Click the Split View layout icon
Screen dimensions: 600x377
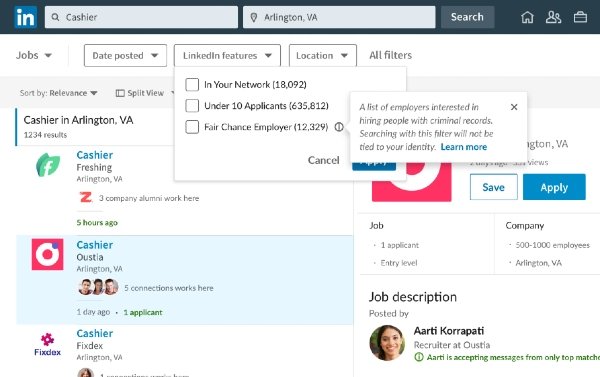pos(120,93)
